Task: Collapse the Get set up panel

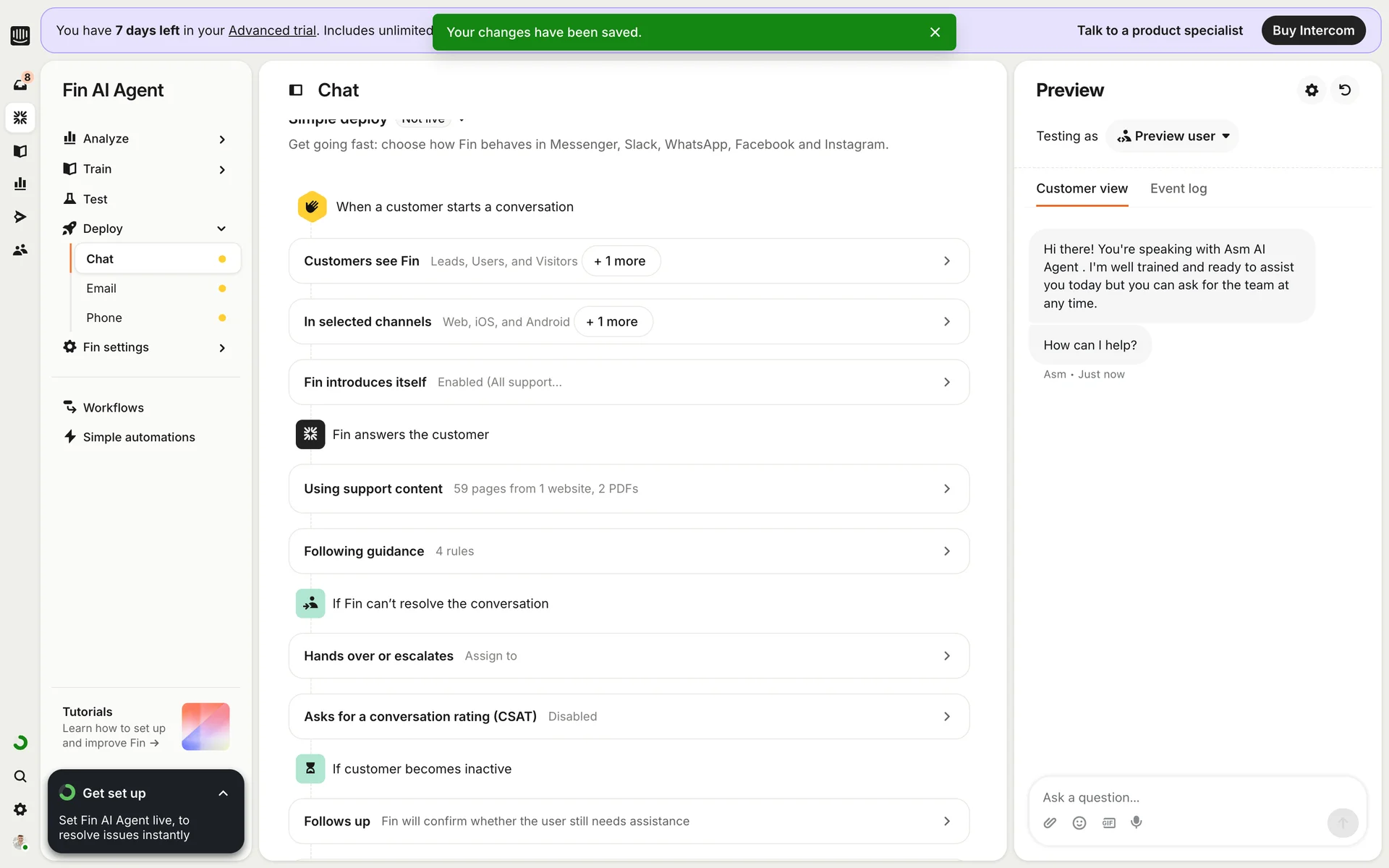Action: tap(223, 793)
